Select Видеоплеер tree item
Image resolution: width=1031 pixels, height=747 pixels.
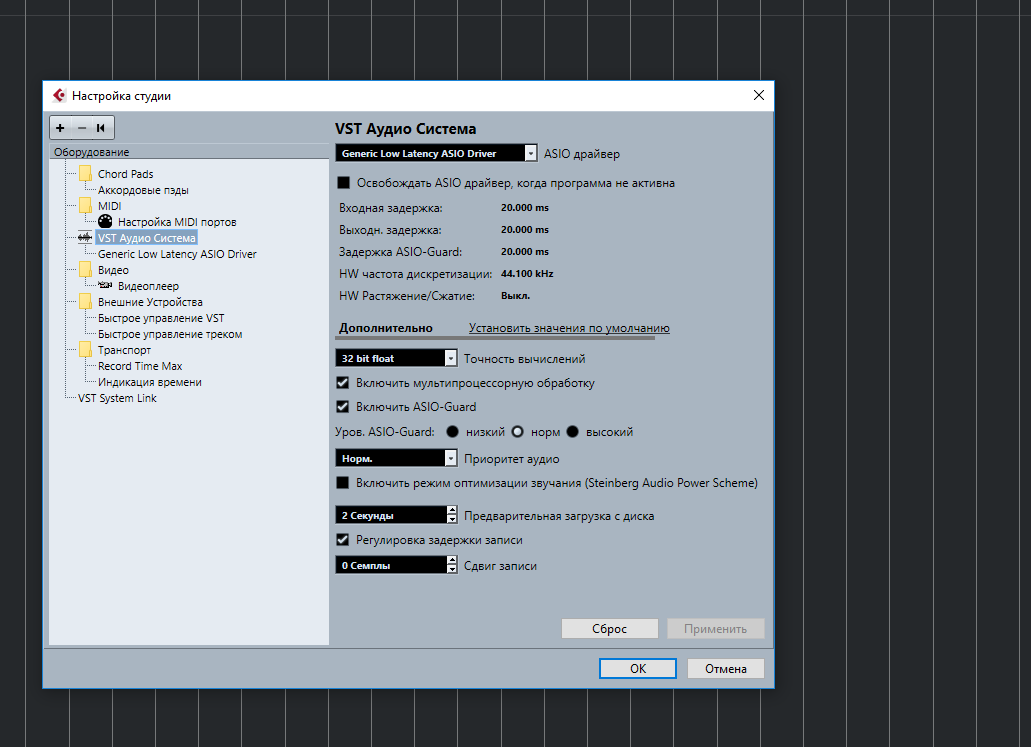pyautogui.click(x=148, y=286)
